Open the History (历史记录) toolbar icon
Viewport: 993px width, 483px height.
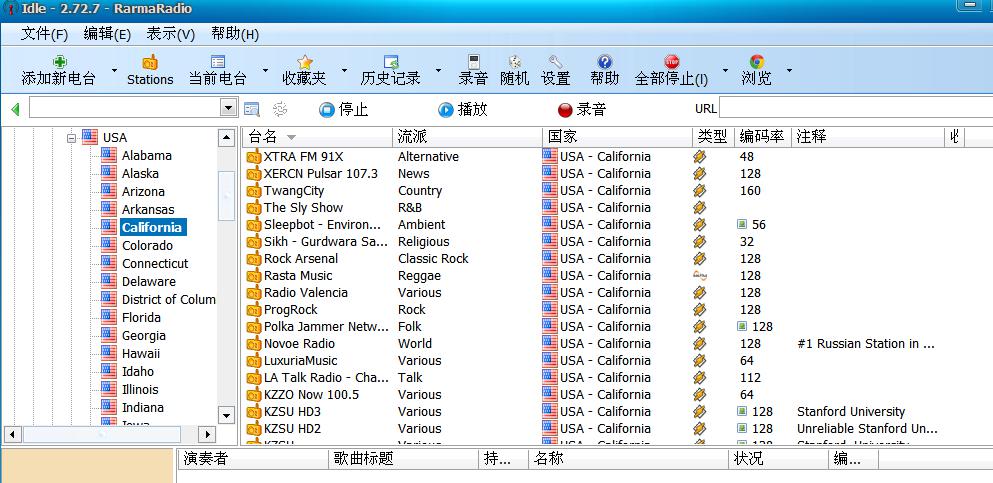pos(391,62)
